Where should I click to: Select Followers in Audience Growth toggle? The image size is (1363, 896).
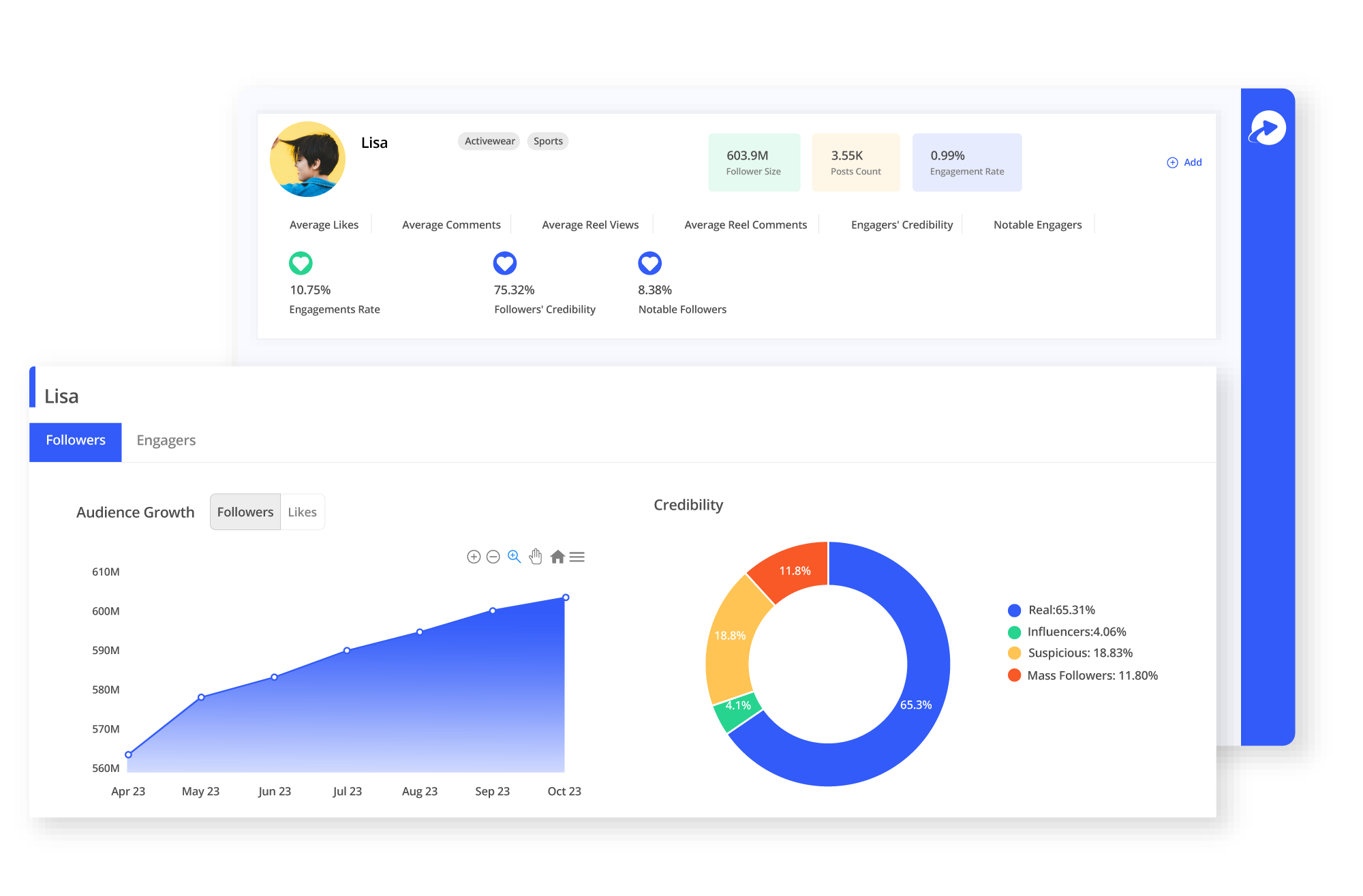pos(245,512)
